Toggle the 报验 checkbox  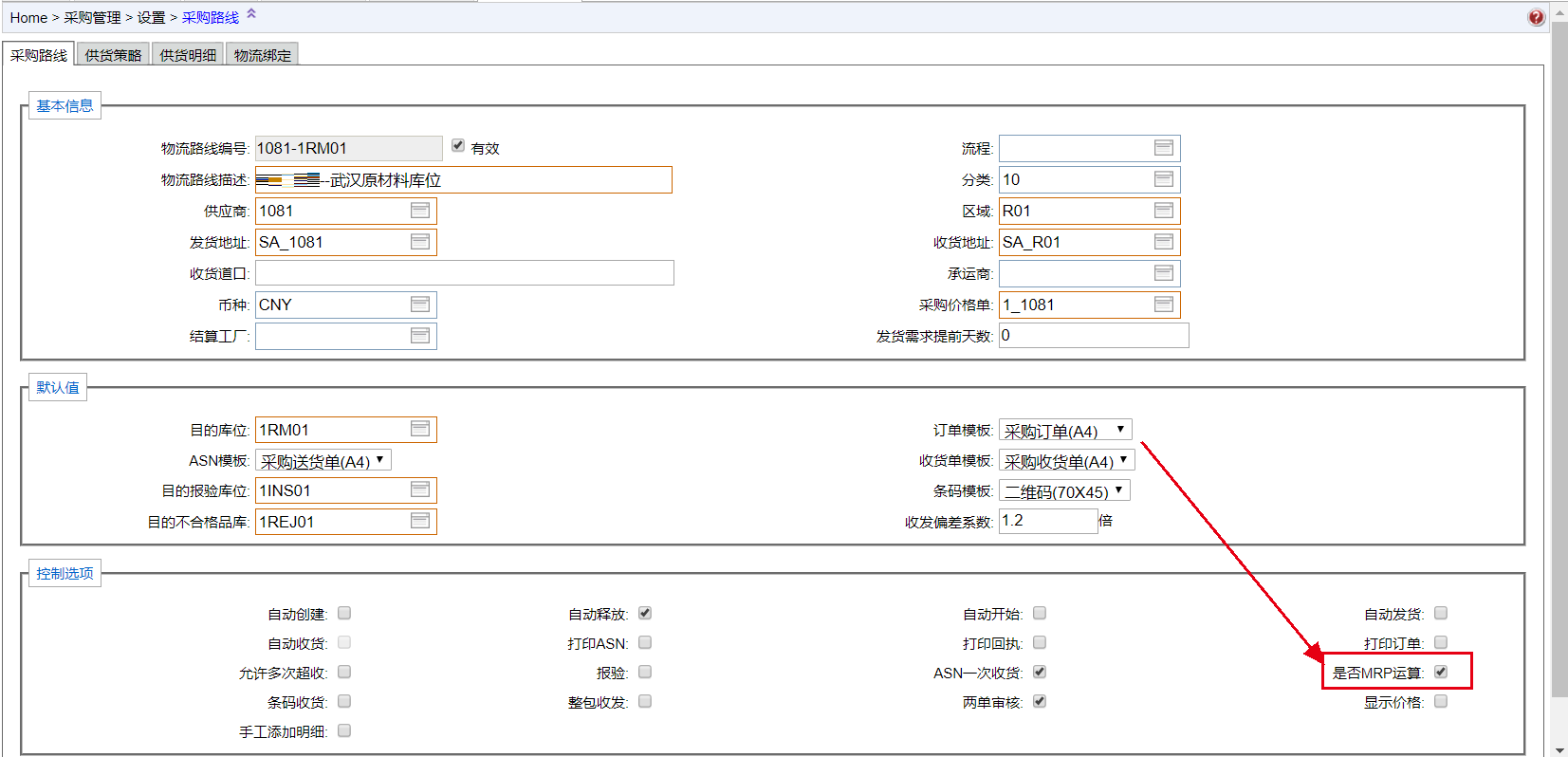click(x=645, y=672)
